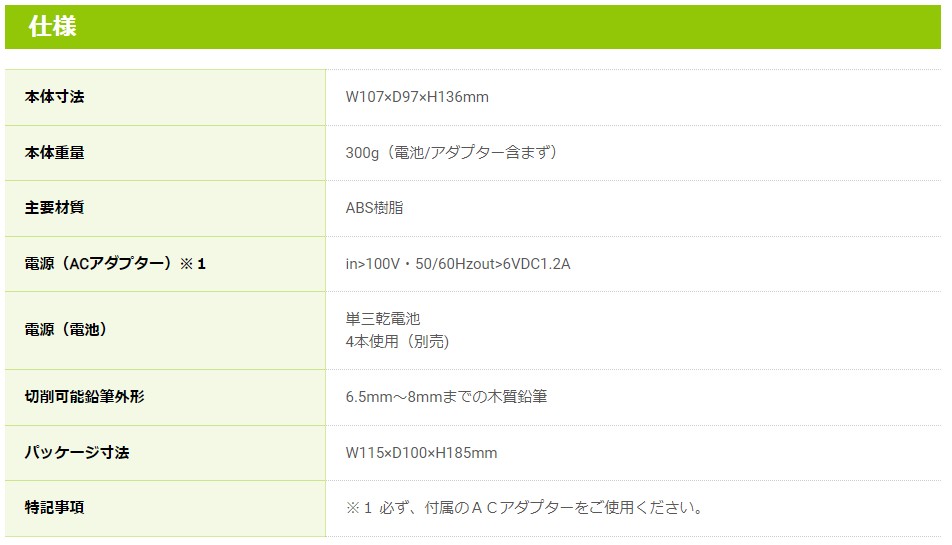This screenshot has height=545, width=952.
Task: Select the W107×D97×H136mm dimension value
Action: point(417,97)
